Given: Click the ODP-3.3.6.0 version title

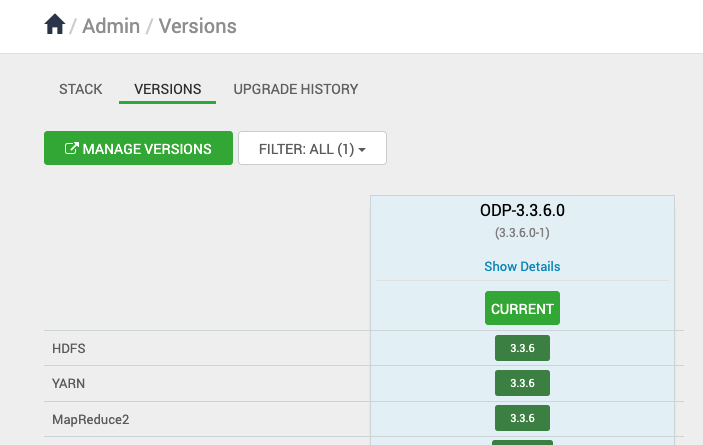Looking at the screenshot, I should [522, 212].
